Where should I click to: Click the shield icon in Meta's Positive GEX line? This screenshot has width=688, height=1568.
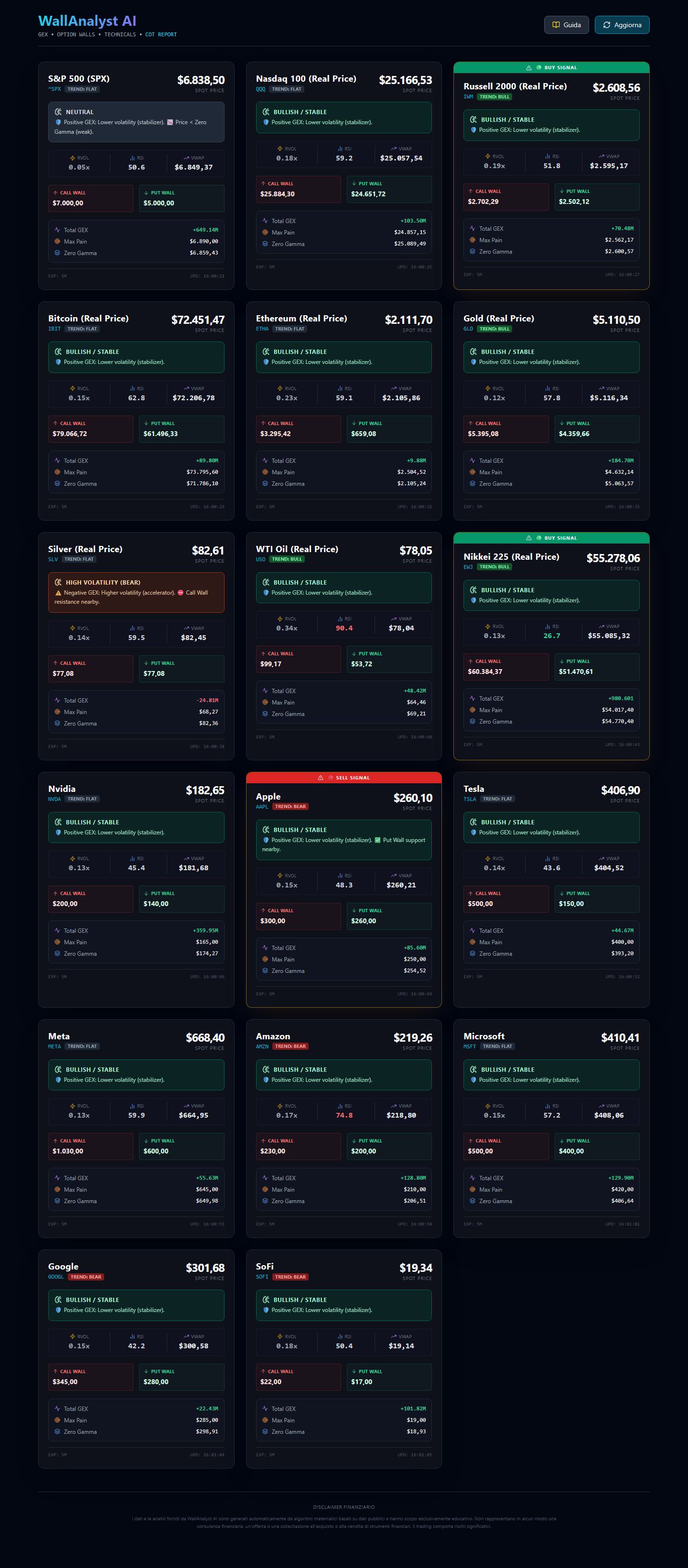(x=58, y=1080)
